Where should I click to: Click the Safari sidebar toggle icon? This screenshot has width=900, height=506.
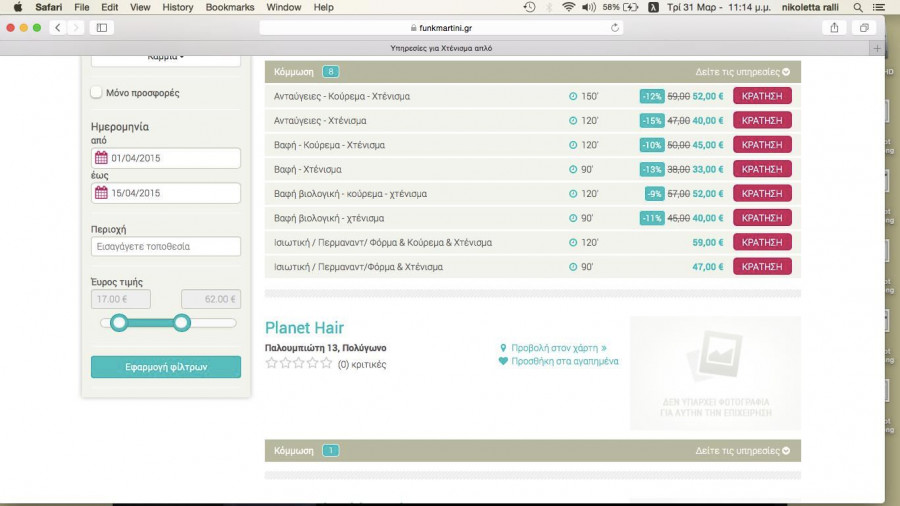(x=101, y=27)
